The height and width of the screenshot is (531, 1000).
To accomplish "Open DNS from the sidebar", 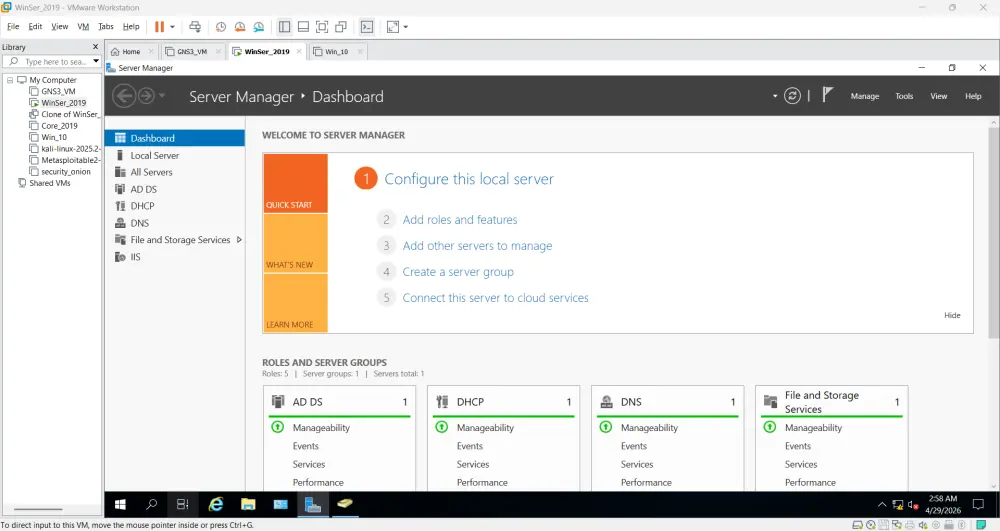I will pos(175,223).
